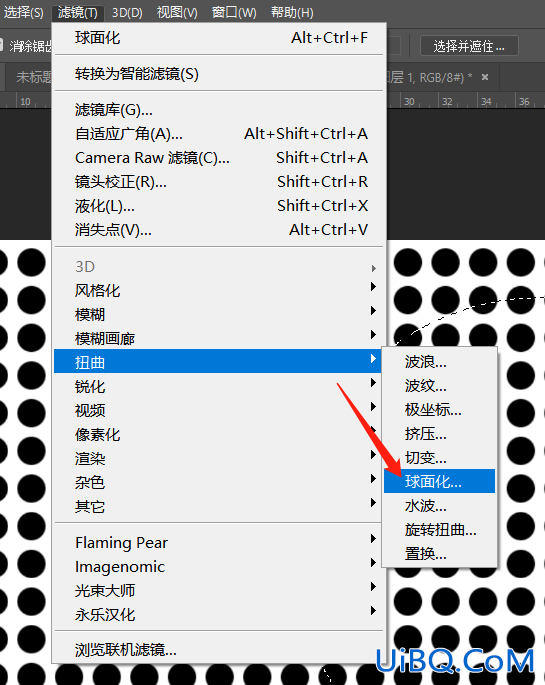Open the 帮助(H) menu
Viewport: 545px width, 685px height.
tap(292, 12)
